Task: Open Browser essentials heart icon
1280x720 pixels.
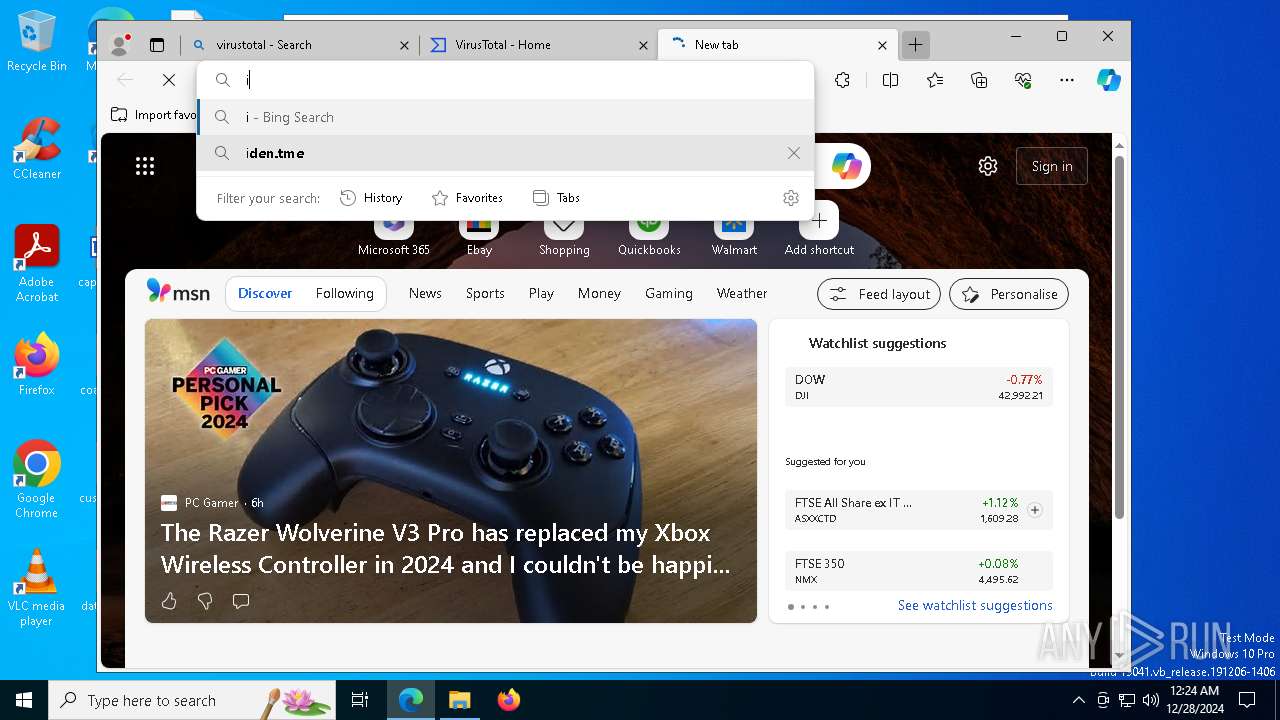Action: (x=1023, y=80)
